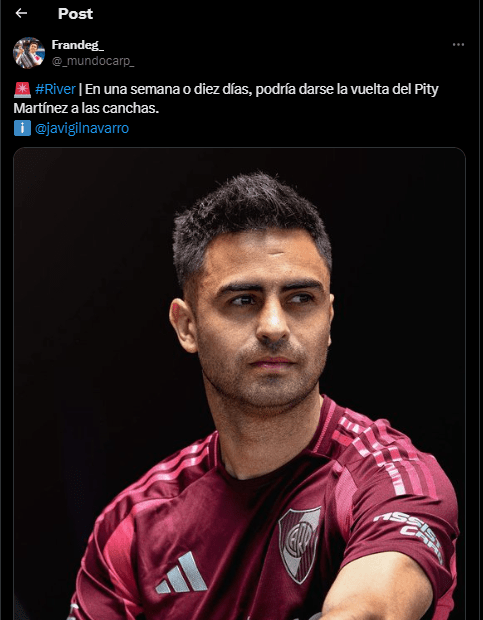
Task: Click the River Plate crest on jersey
Action: point(298,544)
